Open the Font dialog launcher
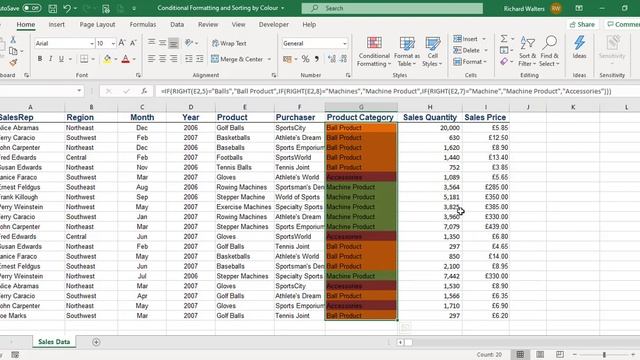 [x=138, y=75]
